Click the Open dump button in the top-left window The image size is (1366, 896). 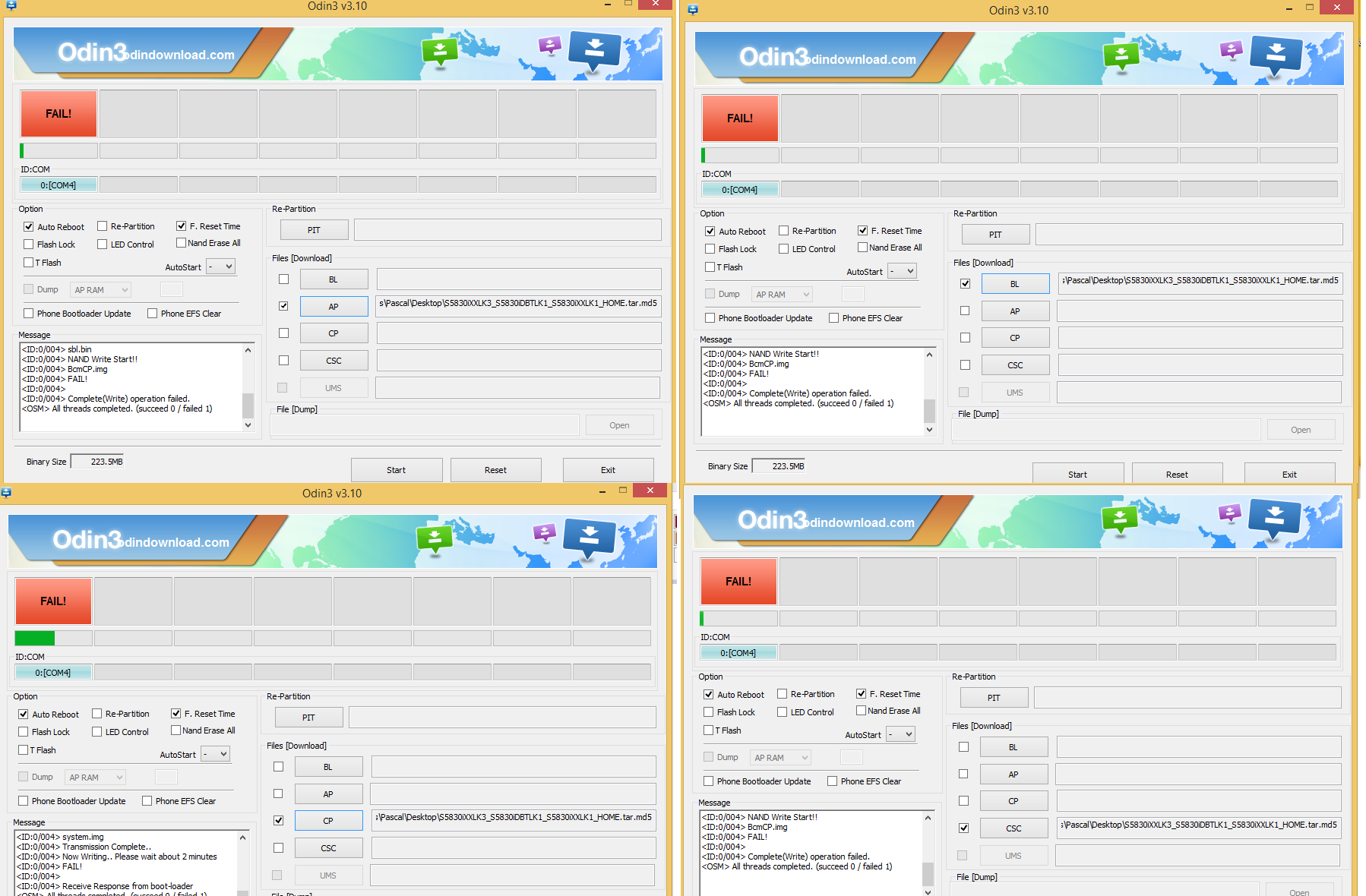tap(620, 425)
